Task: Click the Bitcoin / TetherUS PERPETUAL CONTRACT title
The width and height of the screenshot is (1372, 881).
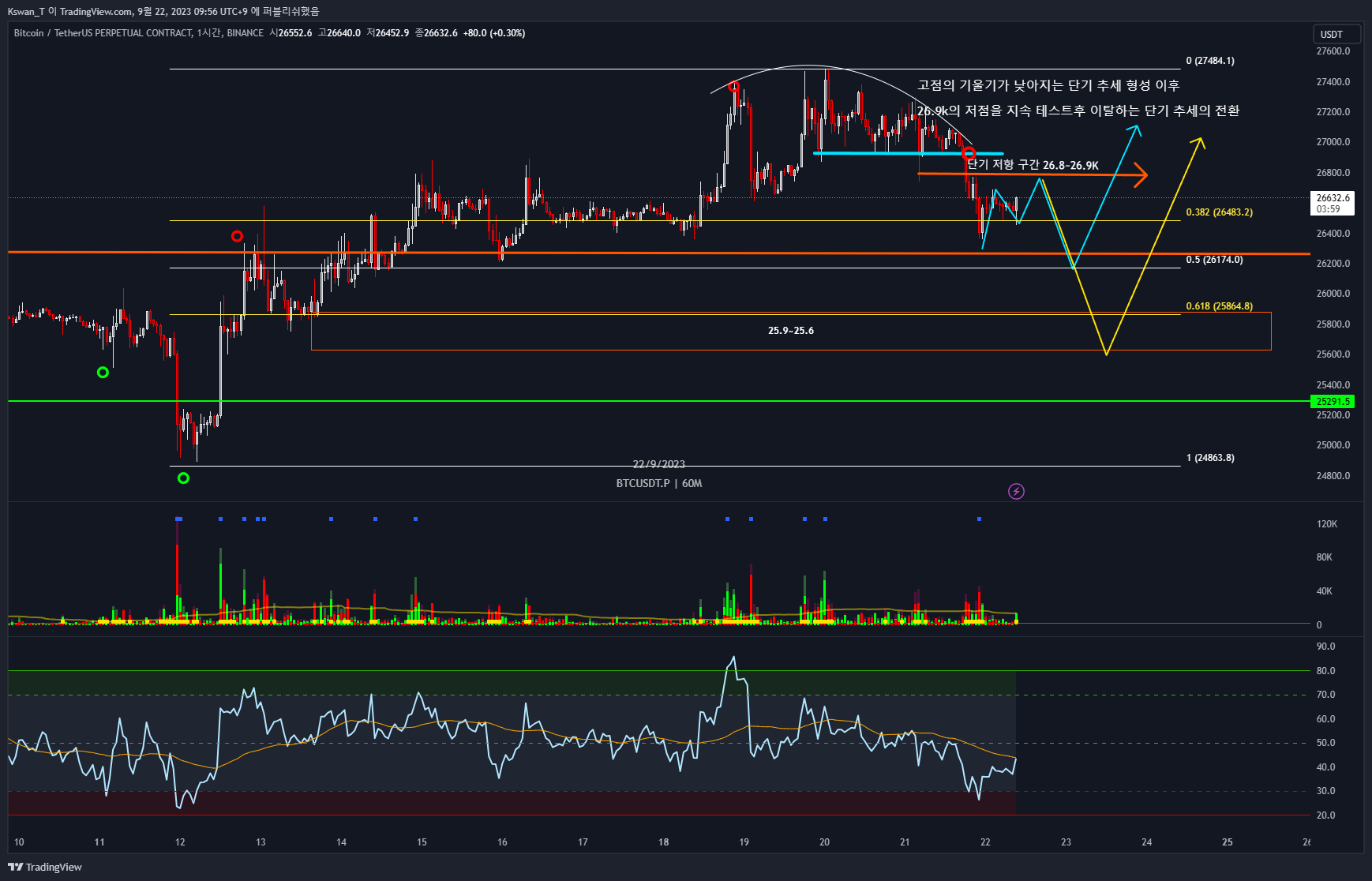Action: coord(103,33)
